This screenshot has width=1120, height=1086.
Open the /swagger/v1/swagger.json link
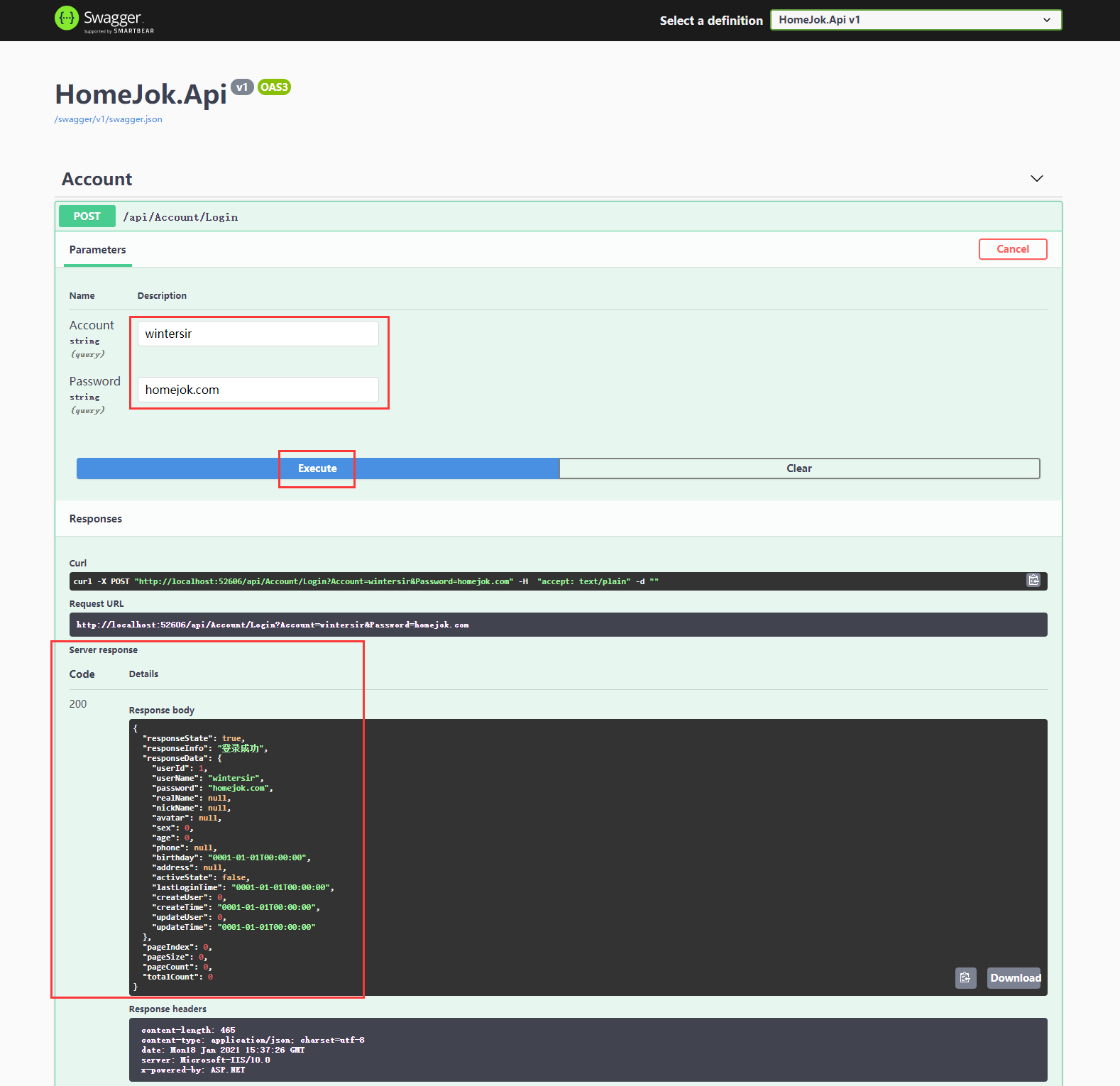click(109, 119)
